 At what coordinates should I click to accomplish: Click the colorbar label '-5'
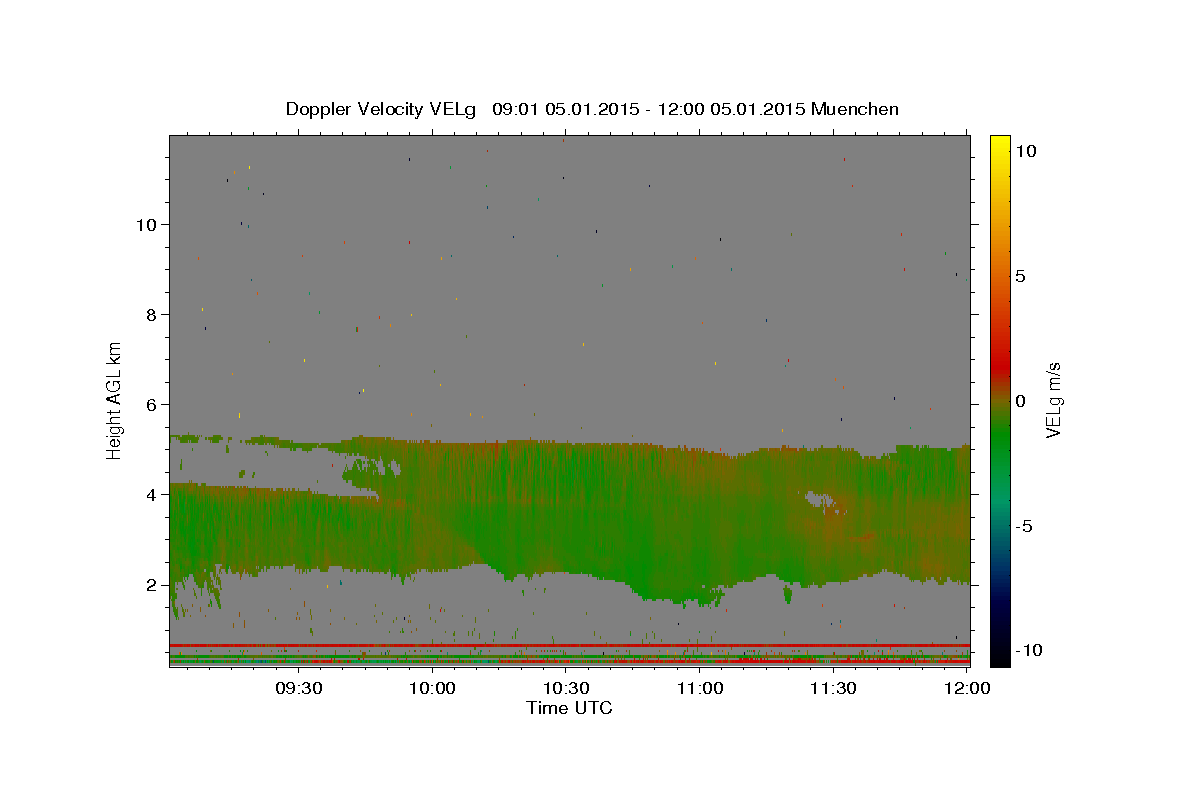[1024, 526]
